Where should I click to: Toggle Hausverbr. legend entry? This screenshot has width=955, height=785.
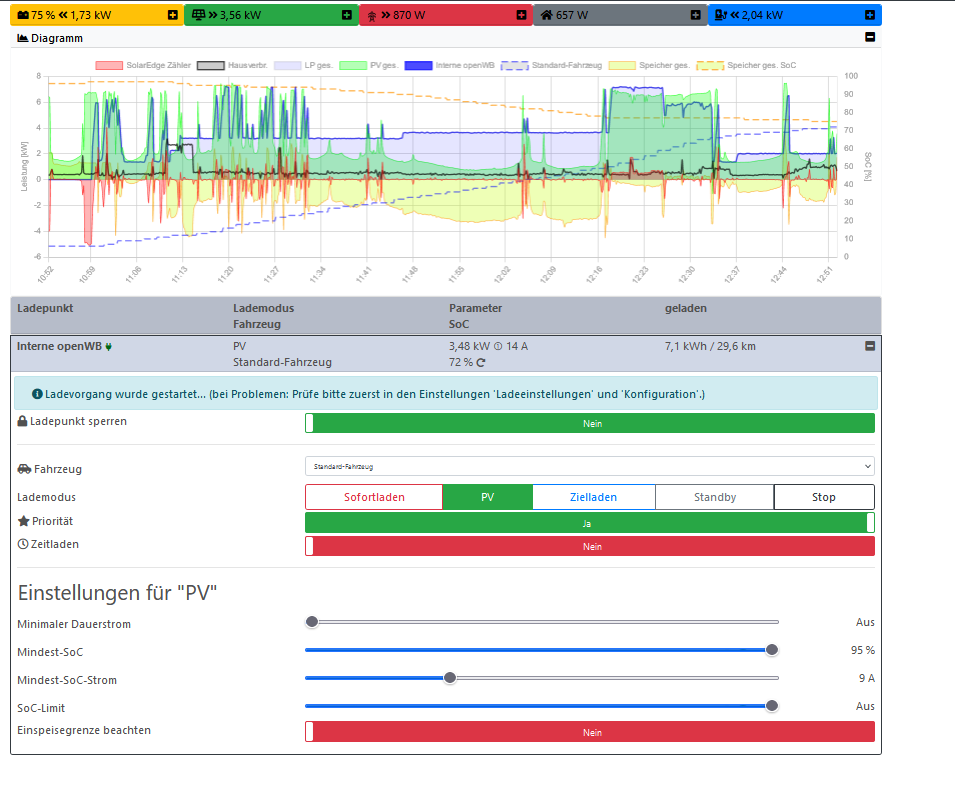233,65
